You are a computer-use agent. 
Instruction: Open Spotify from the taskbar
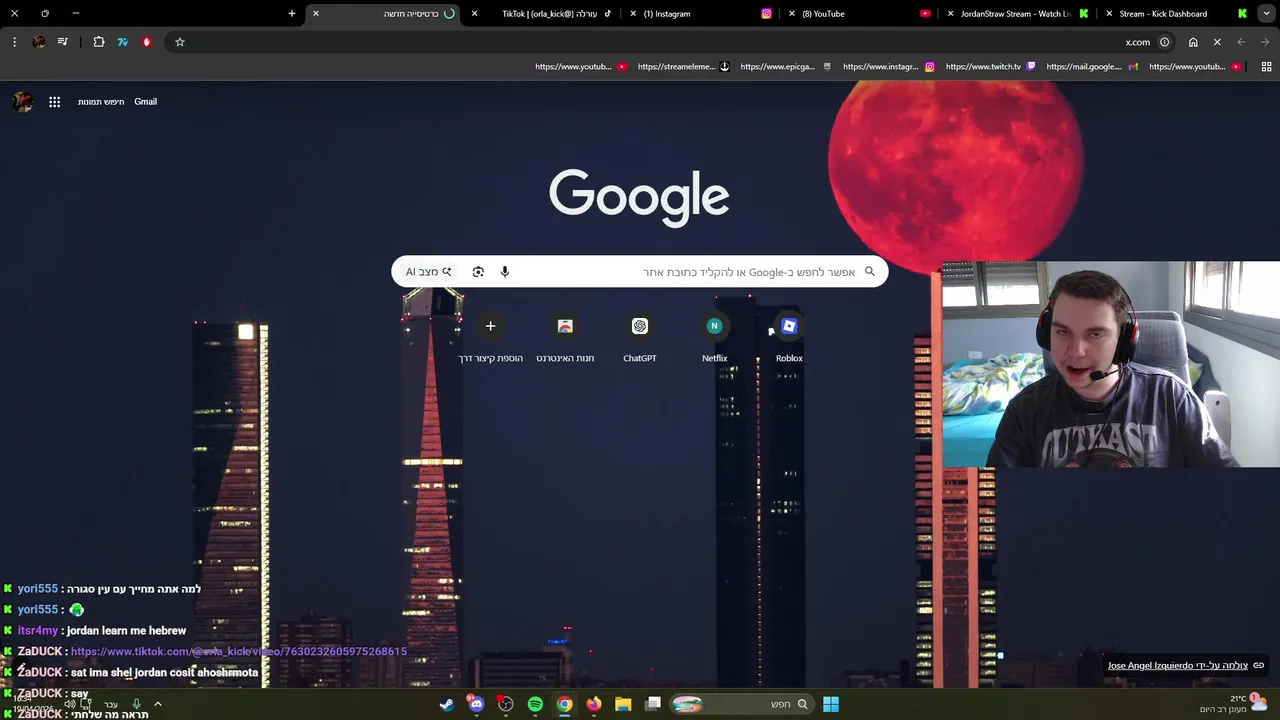click(x=535, y=704)
